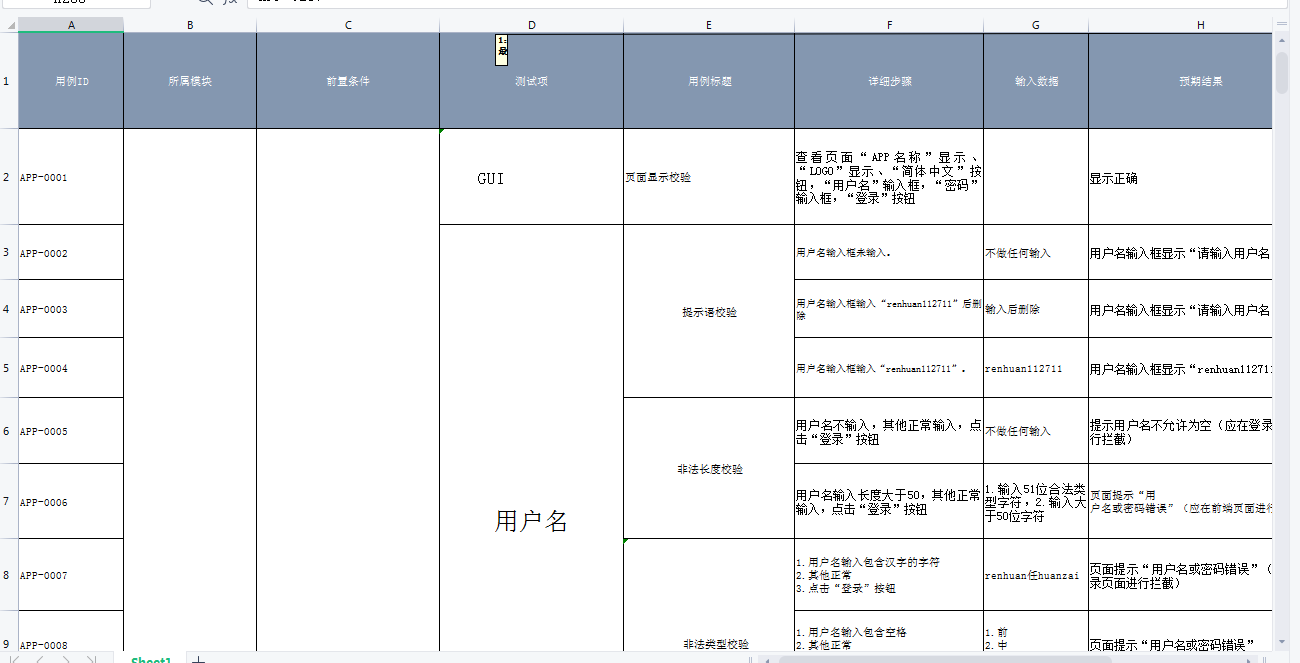Viewport: 1300px width, 663px height.
Task: Click the 预期结果 header cell
Action: tap(1180, 81)
